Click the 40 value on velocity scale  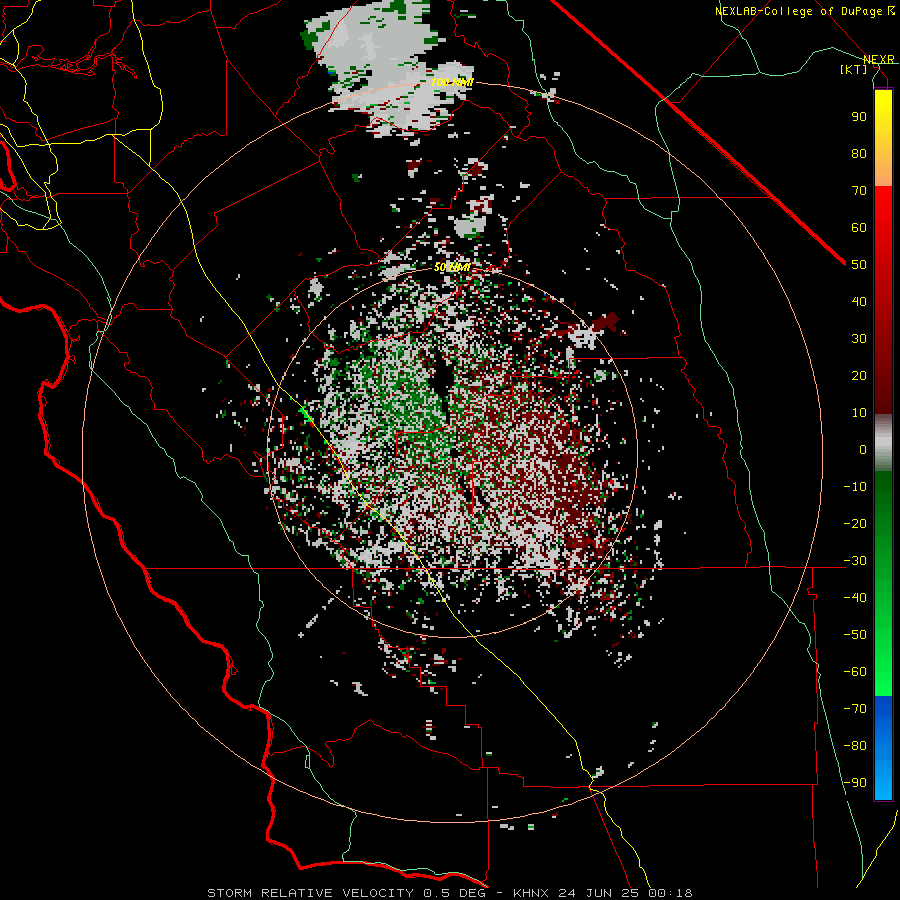tap(859, 302)
